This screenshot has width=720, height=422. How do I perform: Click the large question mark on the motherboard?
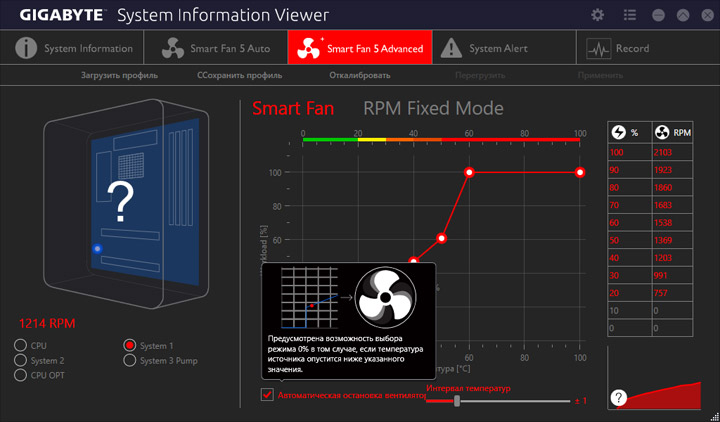click(120, 202)
